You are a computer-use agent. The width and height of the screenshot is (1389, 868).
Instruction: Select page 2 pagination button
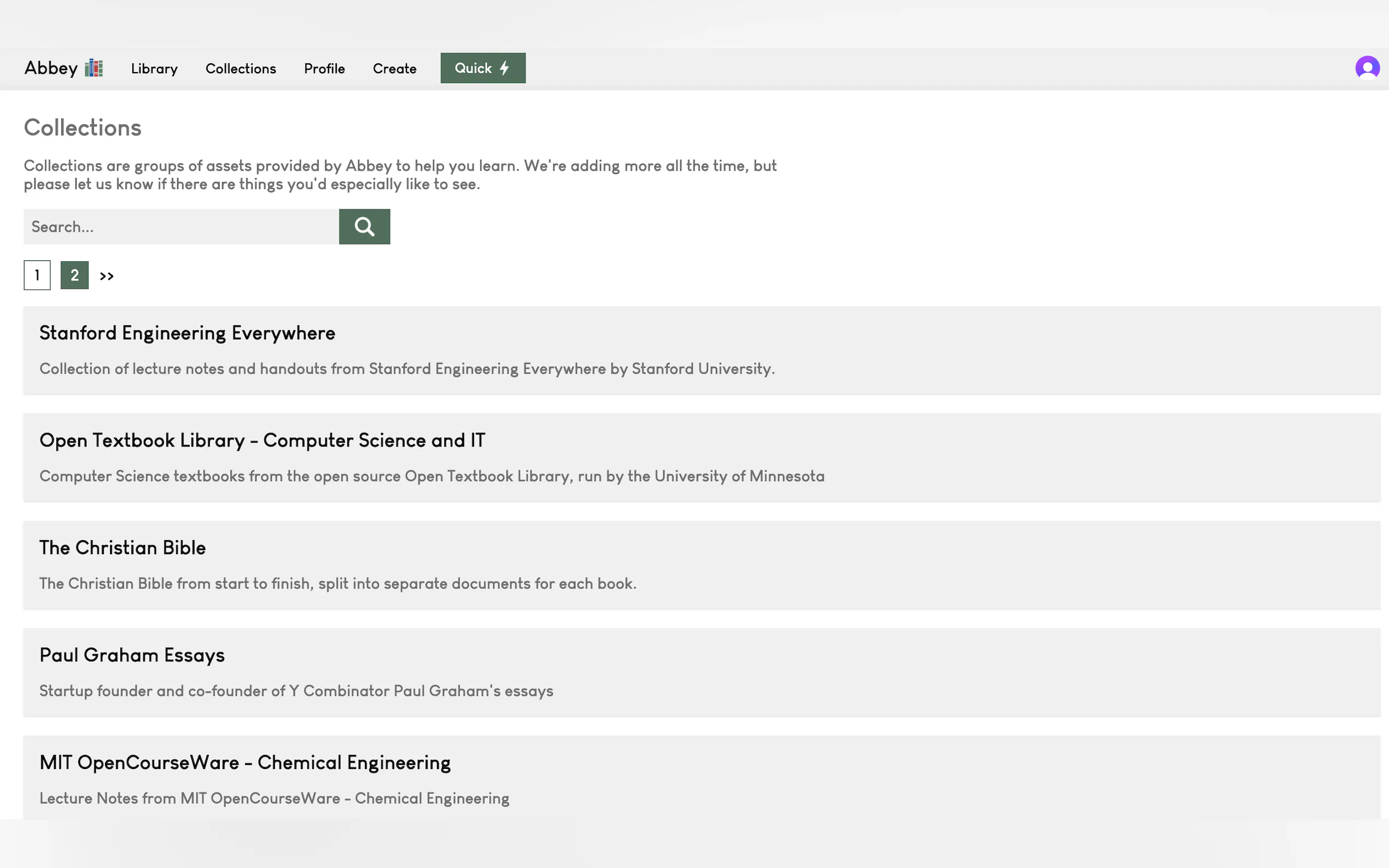(x=75, y=275)
